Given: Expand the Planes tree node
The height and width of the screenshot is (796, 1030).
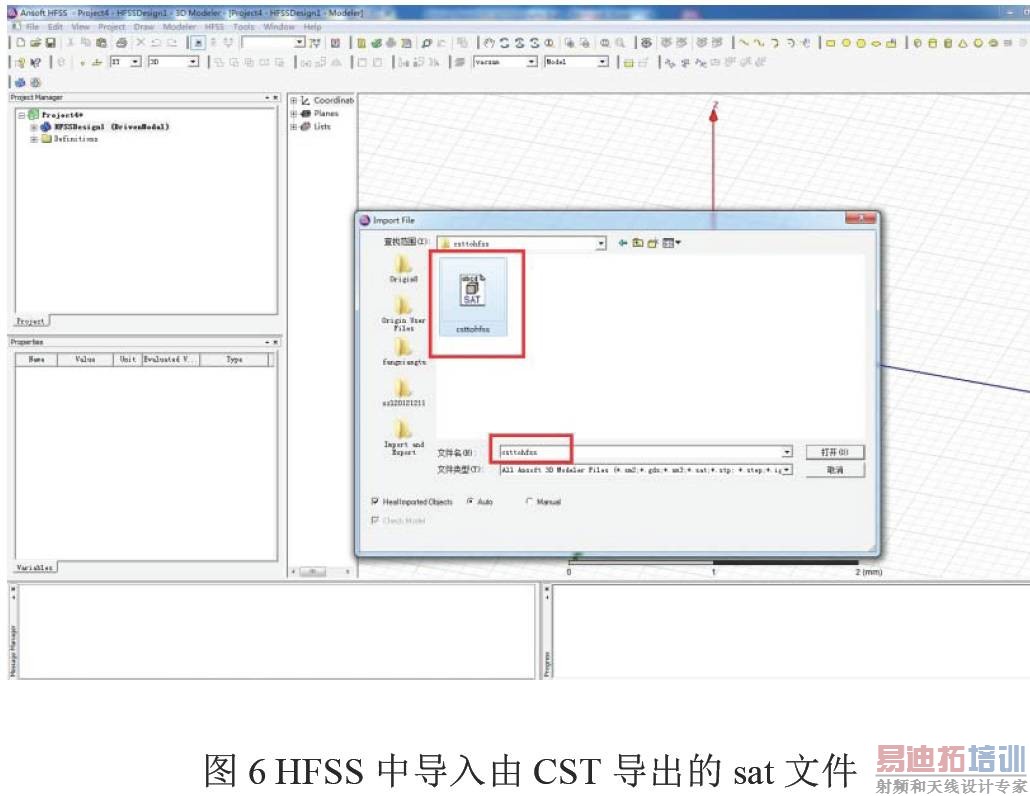Looking at the screenshot, I should pos(294,114).
